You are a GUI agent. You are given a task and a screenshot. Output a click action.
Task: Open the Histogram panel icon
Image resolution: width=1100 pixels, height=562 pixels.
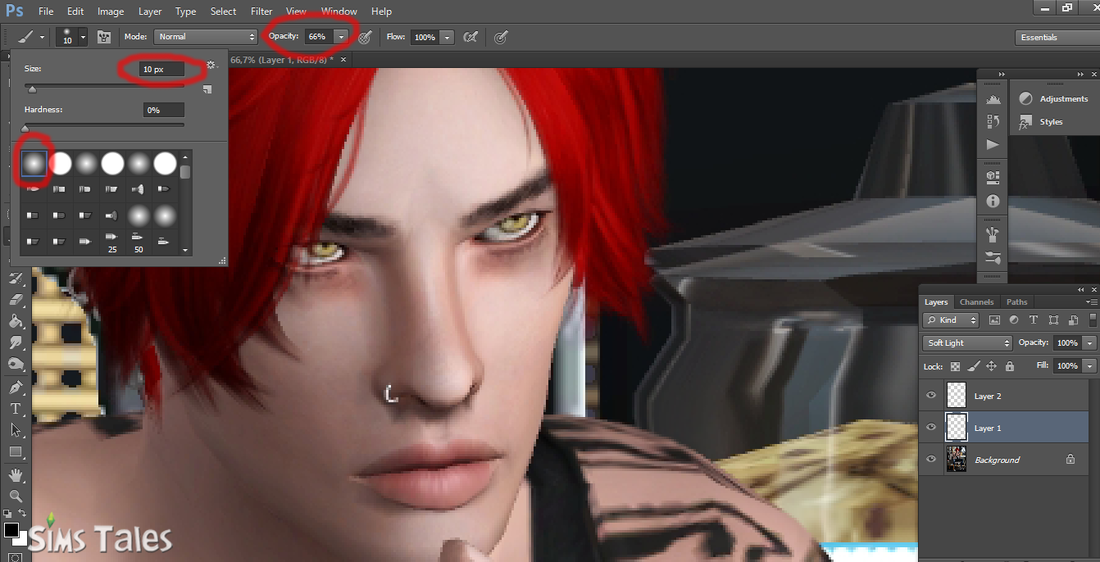click(993, 100)
